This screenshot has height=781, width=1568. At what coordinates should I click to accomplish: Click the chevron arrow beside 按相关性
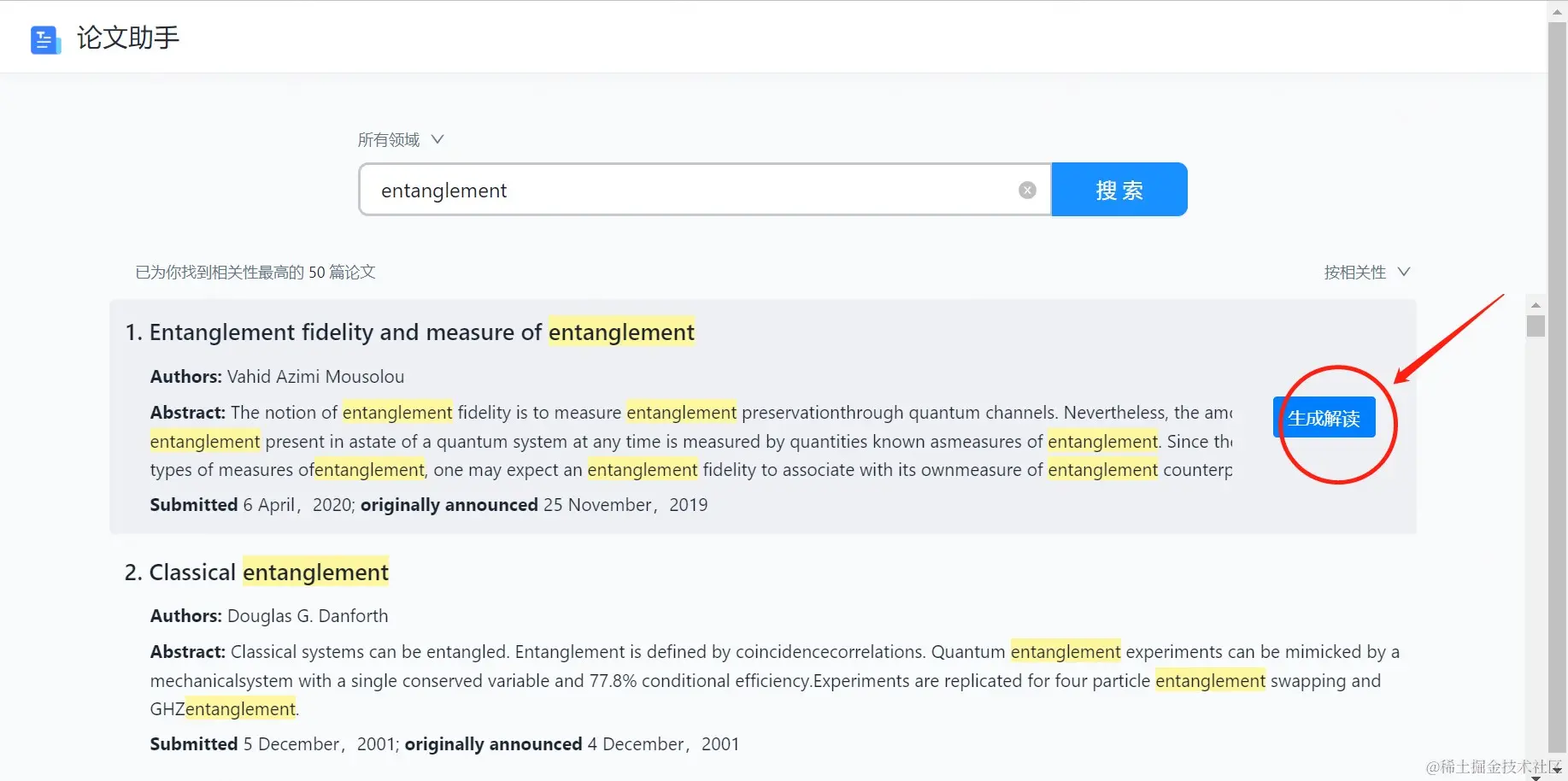click(1403, 272)
